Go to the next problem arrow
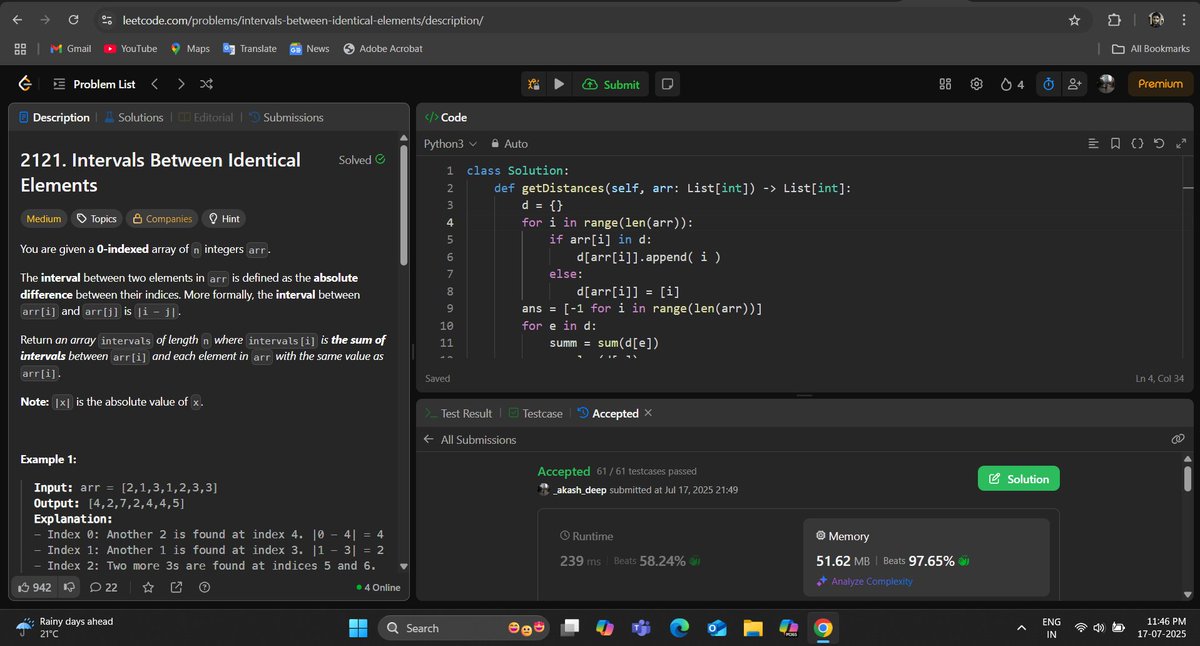The image size is (1200, 646). [x=181, y=84]
